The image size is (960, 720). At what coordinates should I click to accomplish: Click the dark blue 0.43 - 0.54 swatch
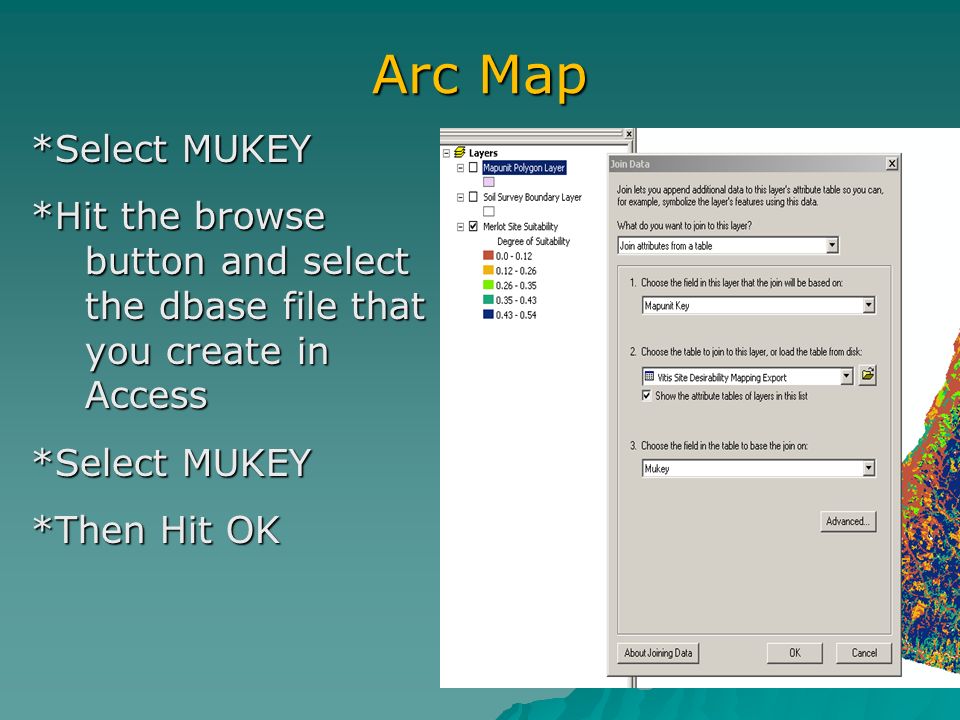(x=488, y=314)
